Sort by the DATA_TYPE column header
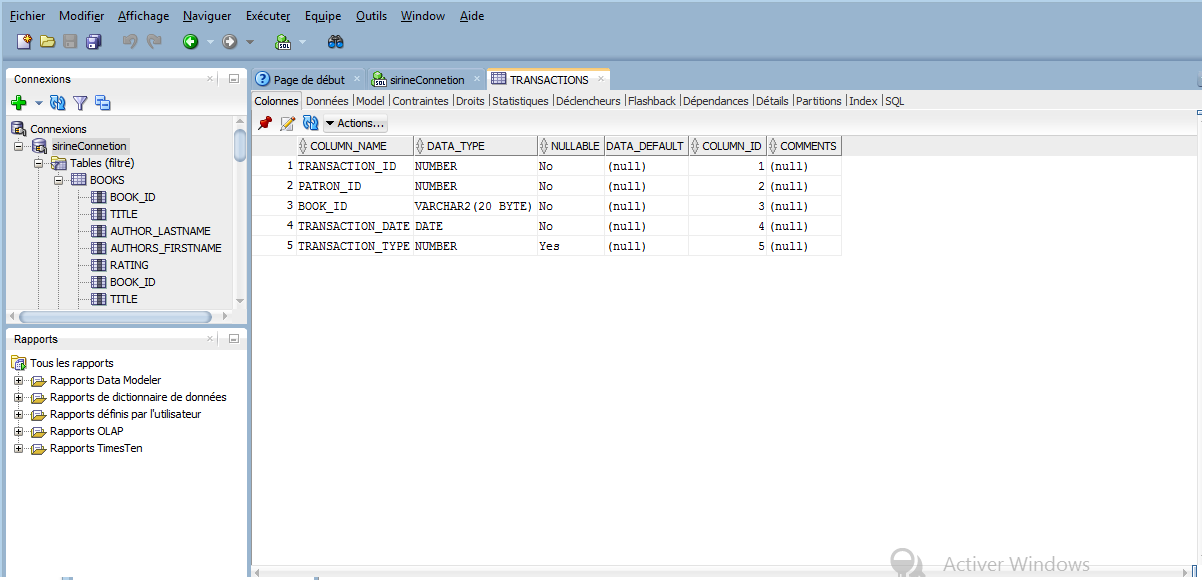The height and width of the screenshot is (580, 1202). tap(455, 146)
